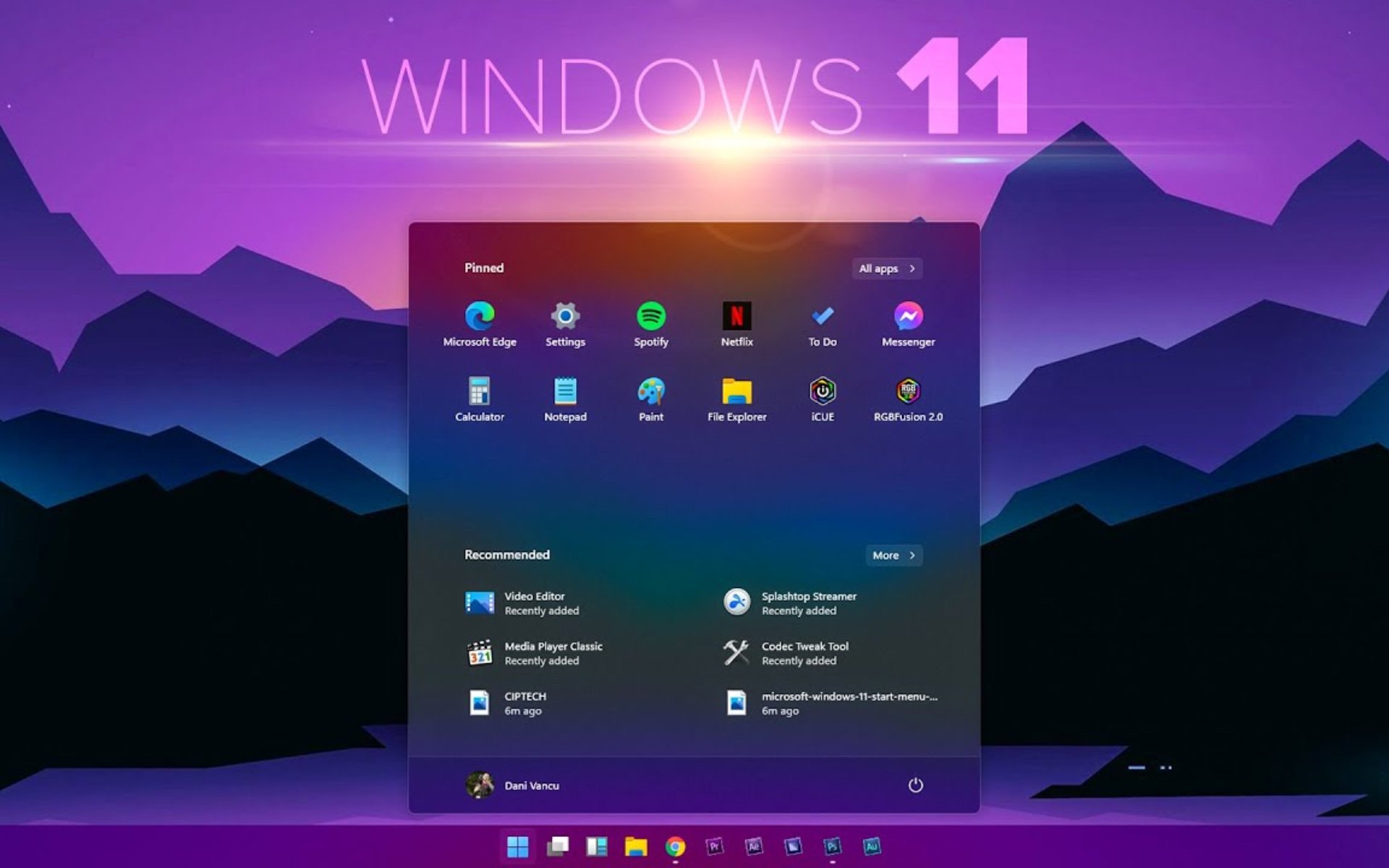The height and width of the screenshot is (868, 1389).
Task: Click More in the Recommended section
Action: 893,555
